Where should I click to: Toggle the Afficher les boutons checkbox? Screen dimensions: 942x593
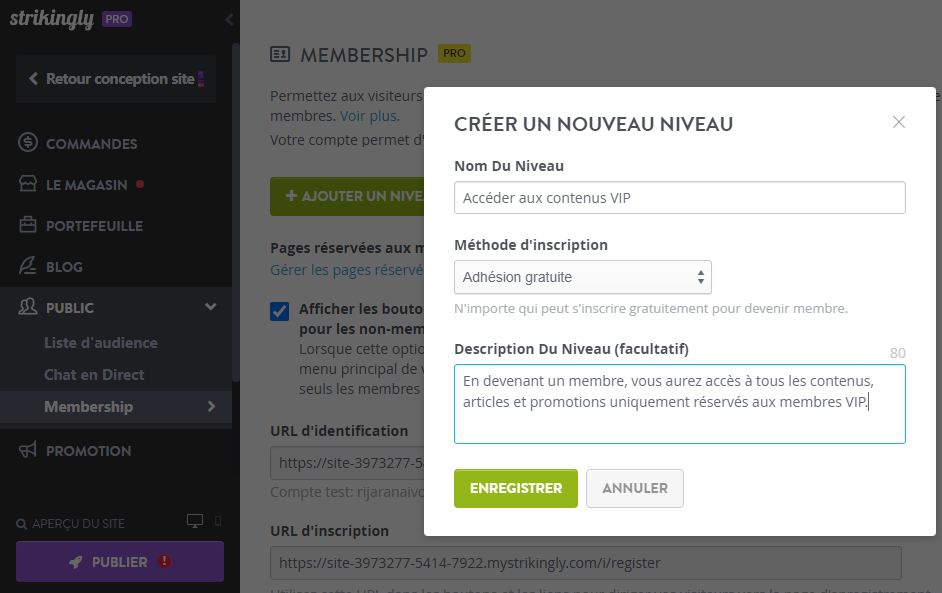pos(279,311)
